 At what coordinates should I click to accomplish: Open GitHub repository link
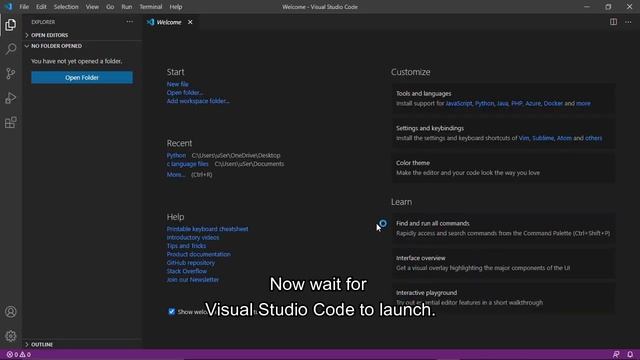click(x=191, y=262)
